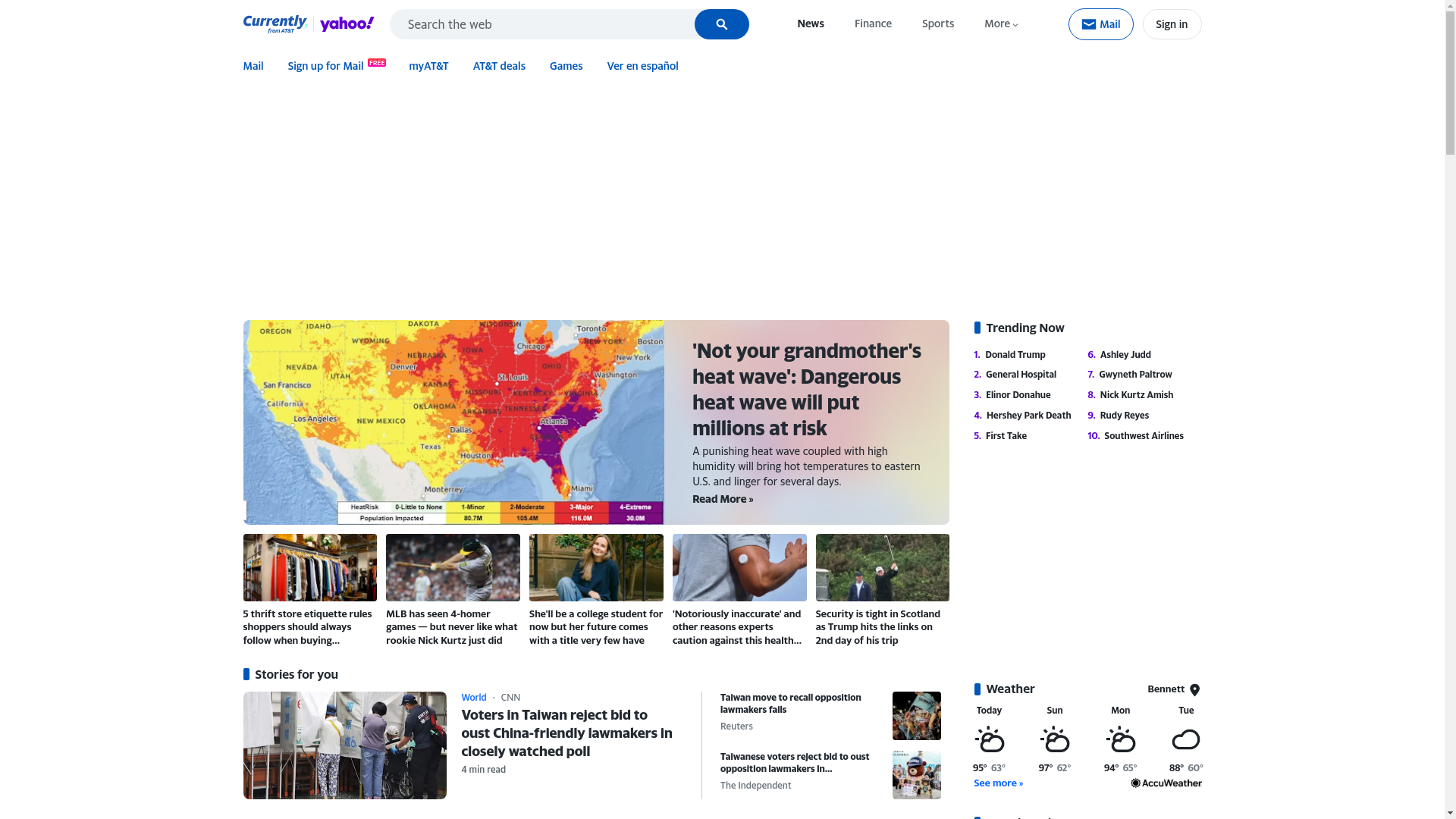Viewport: 1456px width, 819px height.
Task: Click the magnifier search button
Action: [721, 24]
